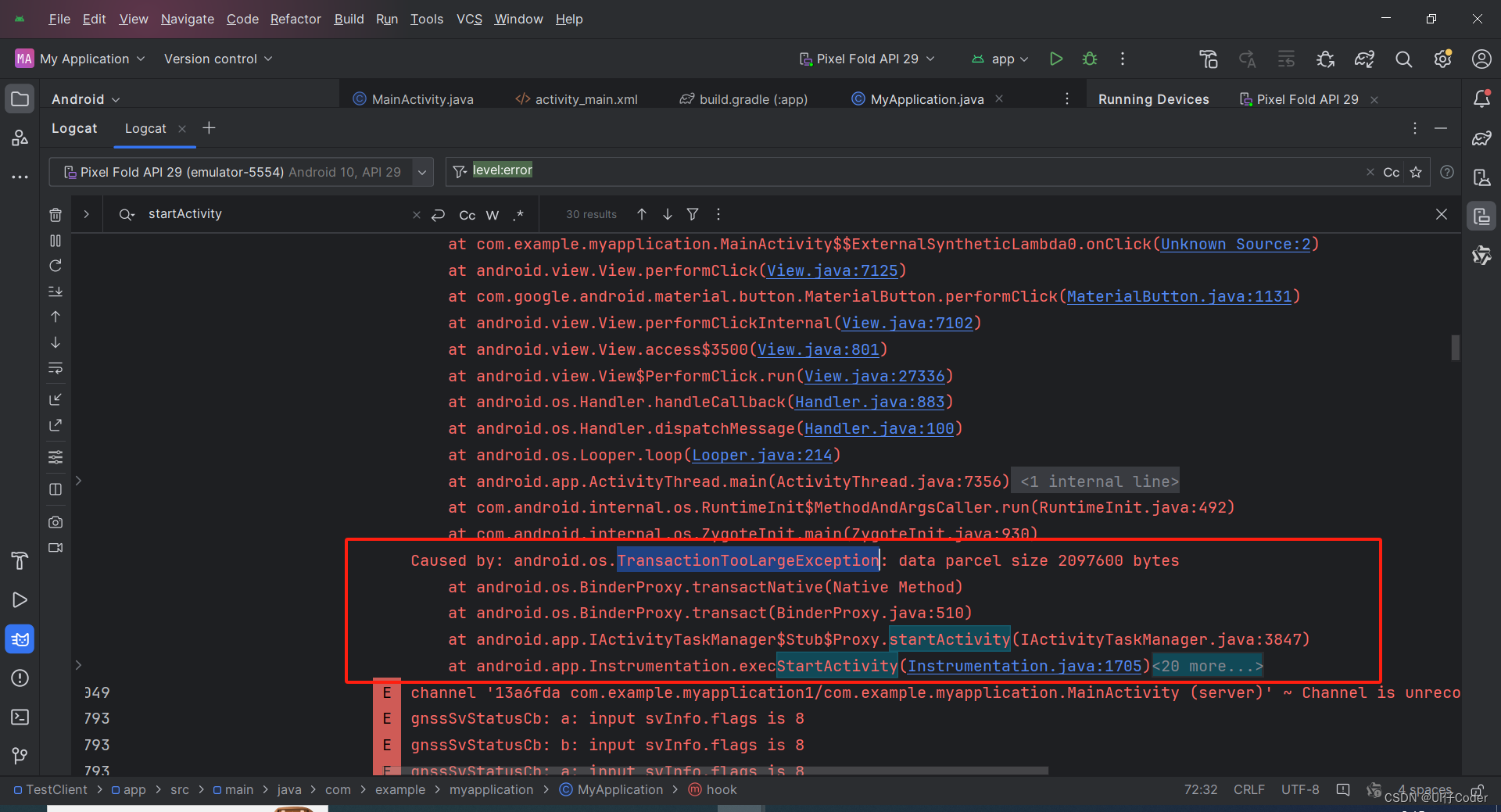Open Handler.java:883 link
This screenshot has height=812, width=1501.
tap(870, 402)
